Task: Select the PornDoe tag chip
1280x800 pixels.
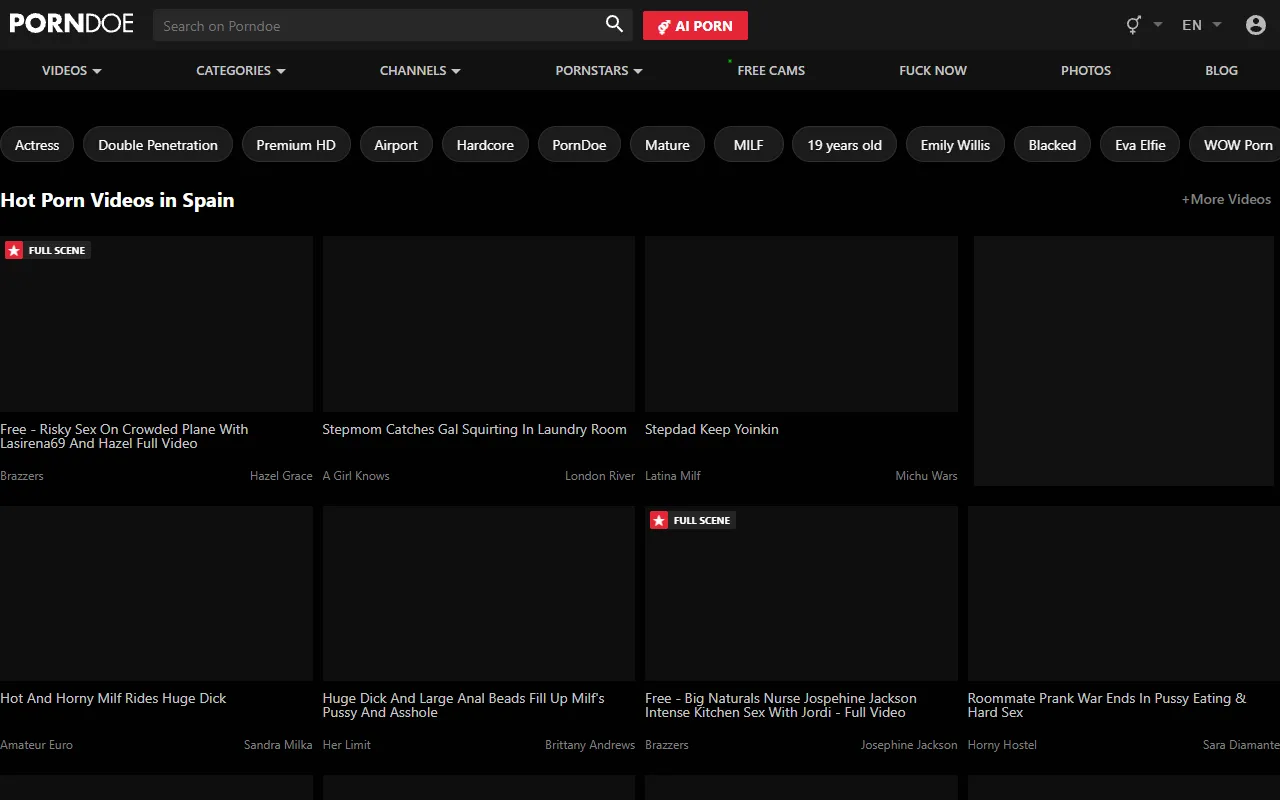Action: click(579, 145)
